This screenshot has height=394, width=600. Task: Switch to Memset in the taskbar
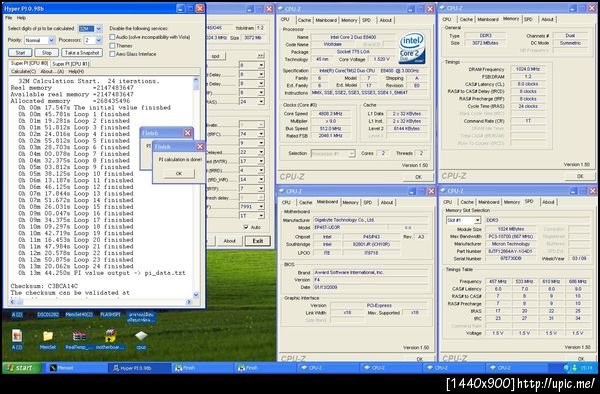coord(76,368)
